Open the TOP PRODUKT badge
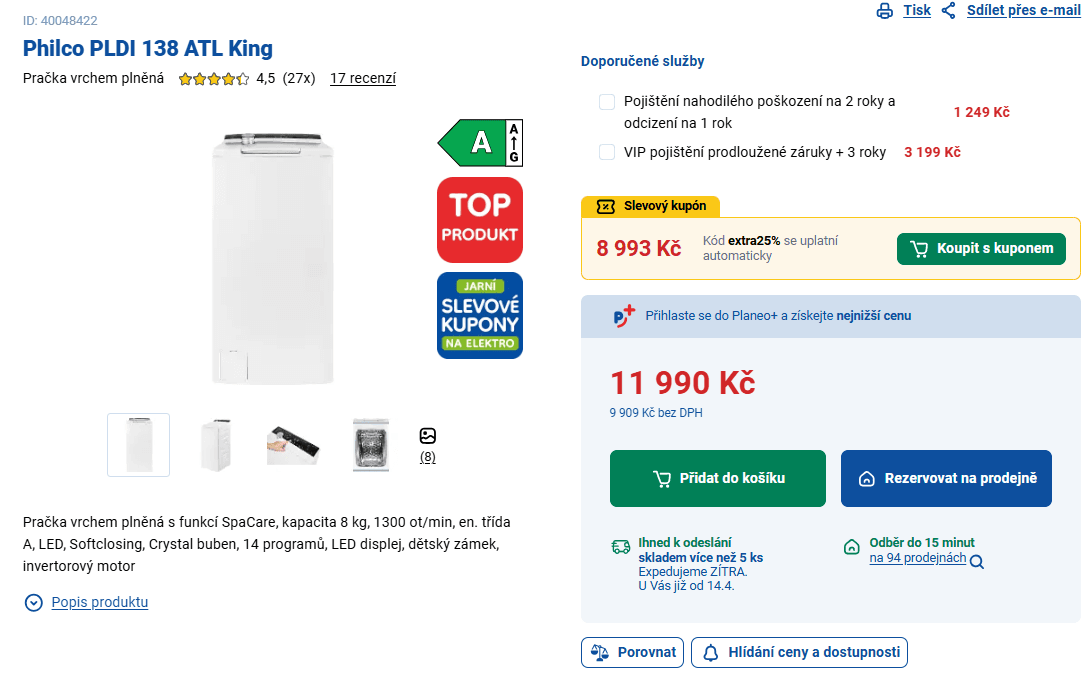Viewport: 1085px width, 675px height. pos(479,219)
